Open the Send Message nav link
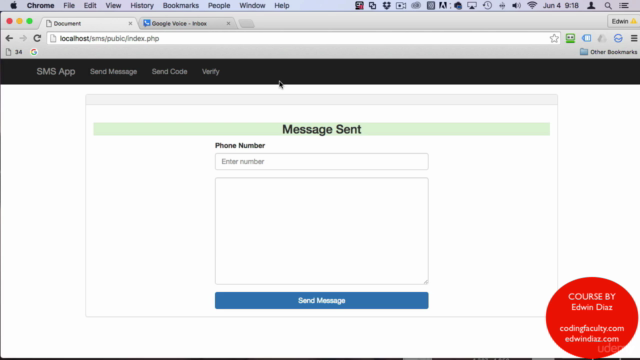The width and height of the screenshot is (640, 360). [113, 71]
